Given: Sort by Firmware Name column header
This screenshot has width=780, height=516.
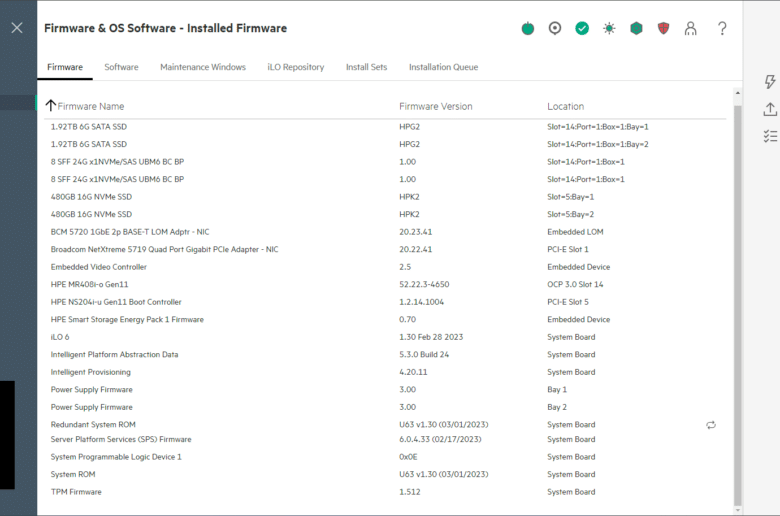Looking at the screenshot, I should click(91, 106).
